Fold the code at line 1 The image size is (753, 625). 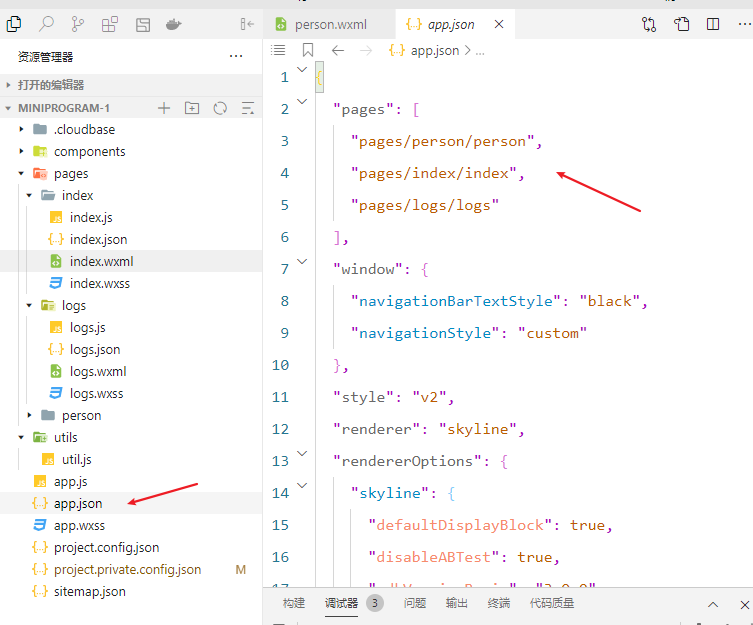pyautogui.click(x=302, y=70)
